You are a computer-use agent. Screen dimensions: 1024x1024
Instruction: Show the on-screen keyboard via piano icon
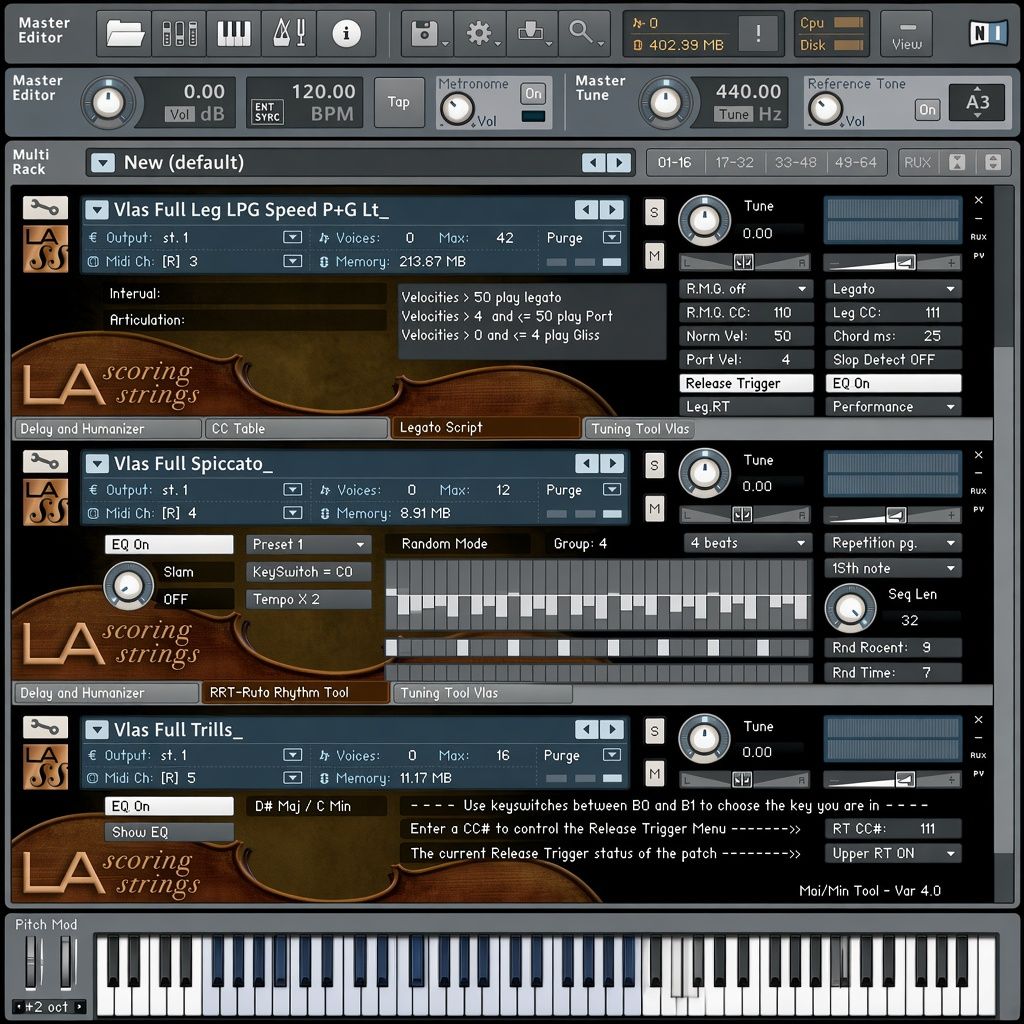(233, 33)
